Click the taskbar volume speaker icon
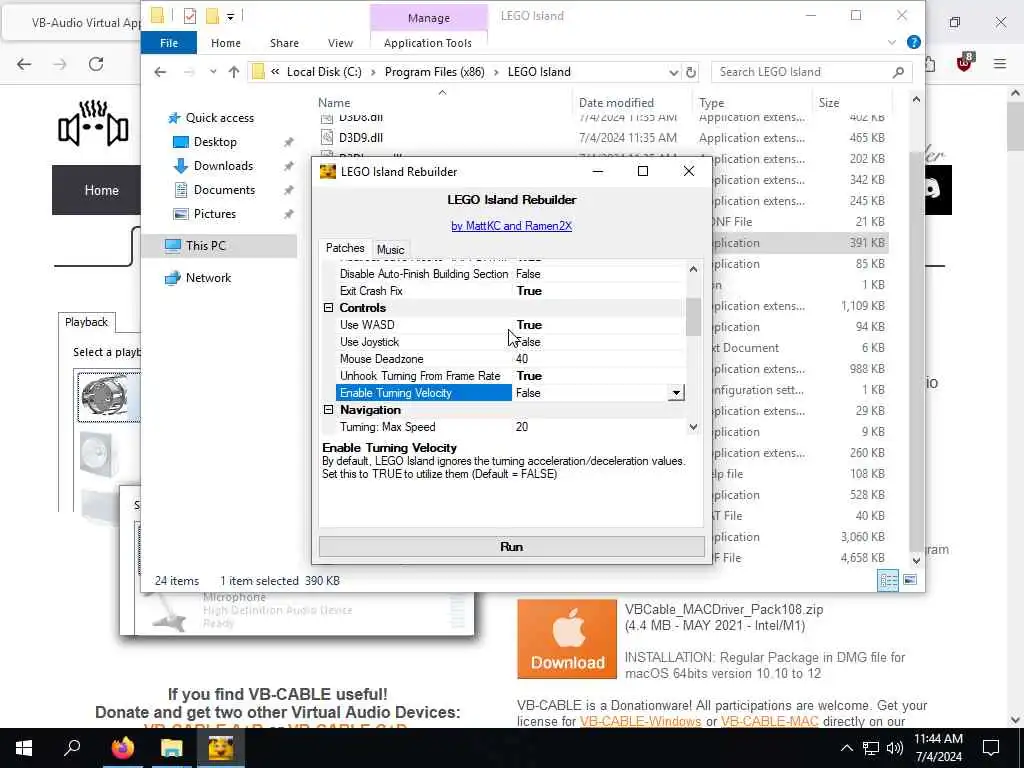The image size is (1024, 768). [x=895, y=748]
